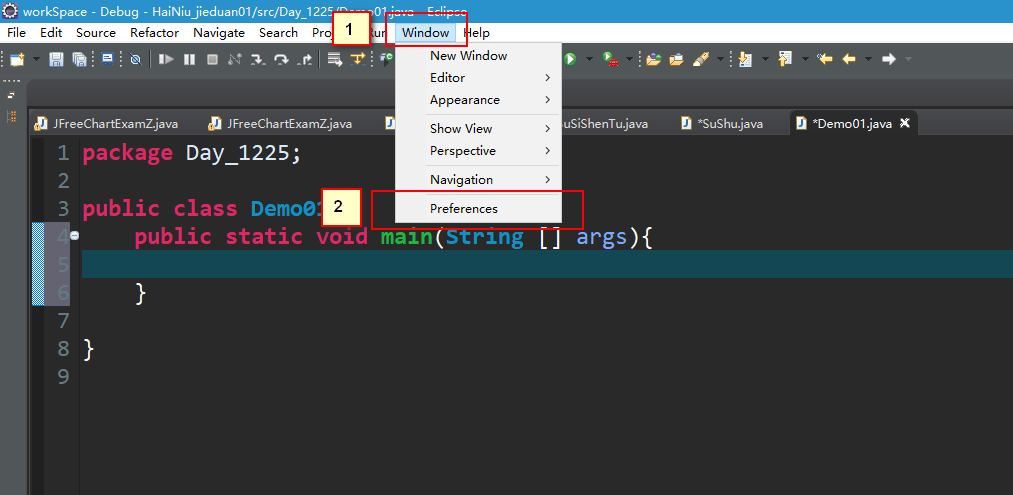The height and width of the screenshot is (495, 1013).
Task: Switch to the *SuShu.java tab
Action: pos(722,123)
